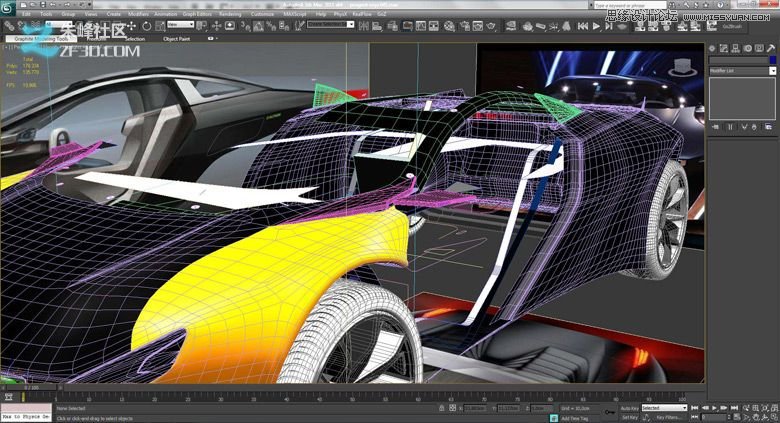Click the GoZBrush toolbar button

pyautogui.click(x=732, y=26)
